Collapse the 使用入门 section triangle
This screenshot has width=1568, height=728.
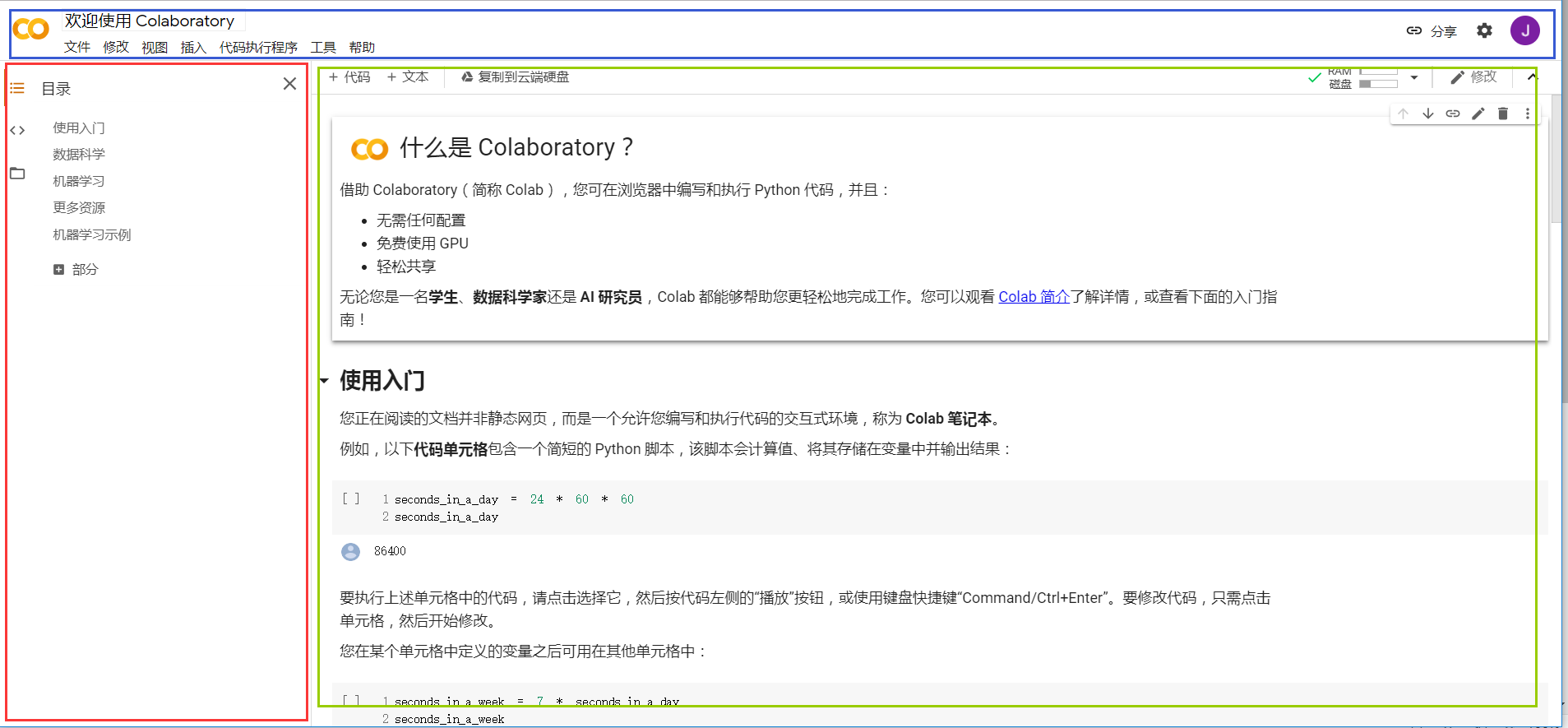click(324, 380)
